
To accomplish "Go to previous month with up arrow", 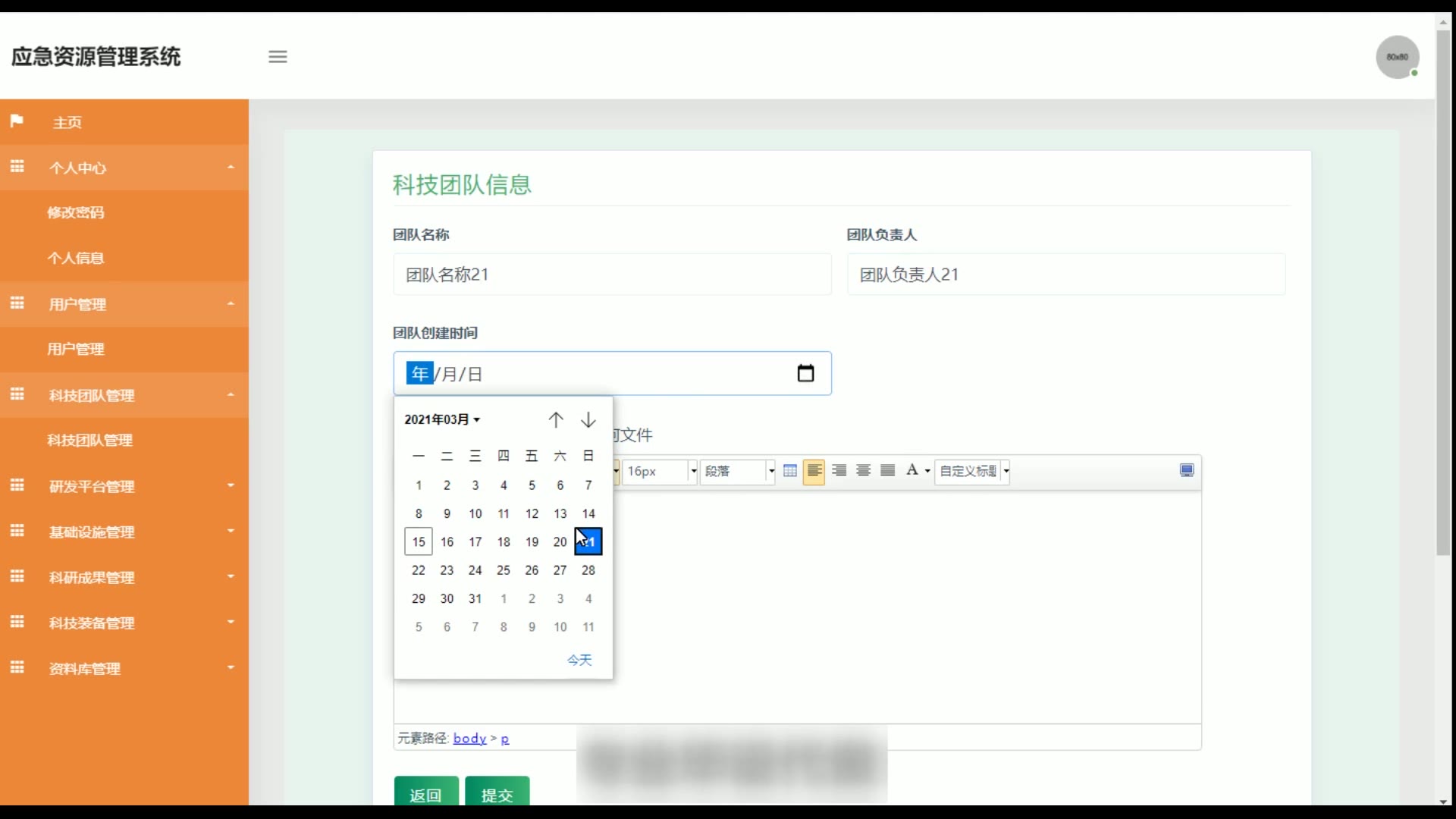I will pyautogui.click(x=556, y=420).
